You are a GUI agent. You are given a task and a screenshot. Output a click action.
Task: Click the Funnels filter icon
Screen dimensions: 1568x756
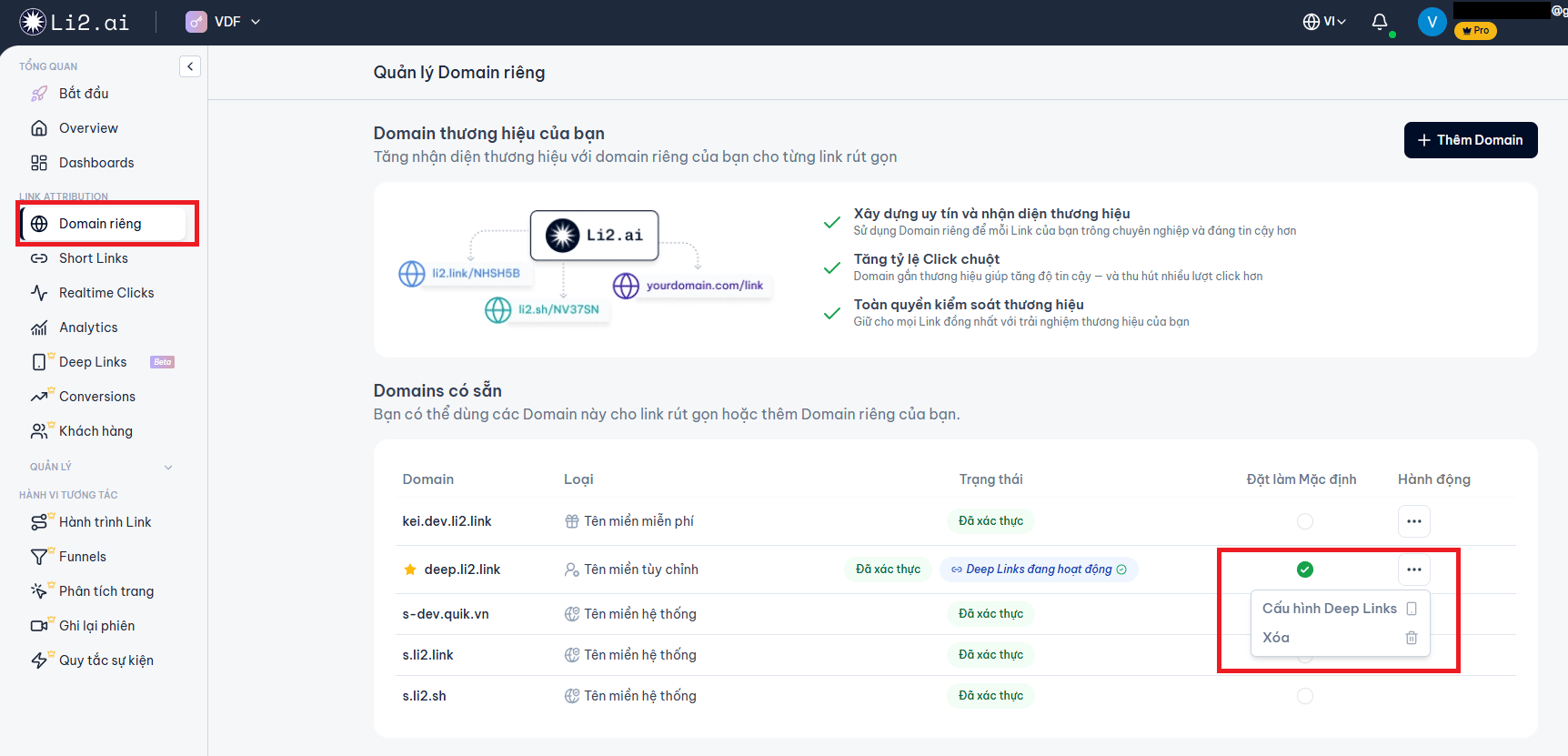pos(39,557)
